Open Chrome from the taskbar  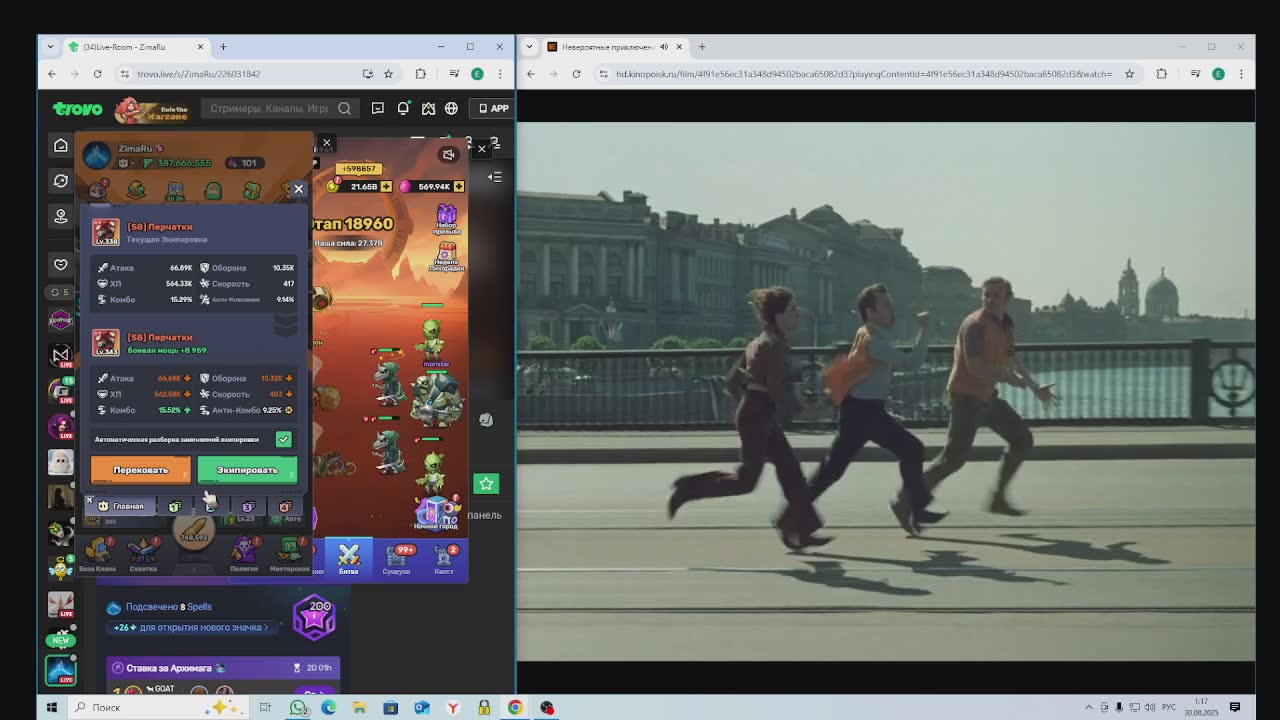point(515,707)
